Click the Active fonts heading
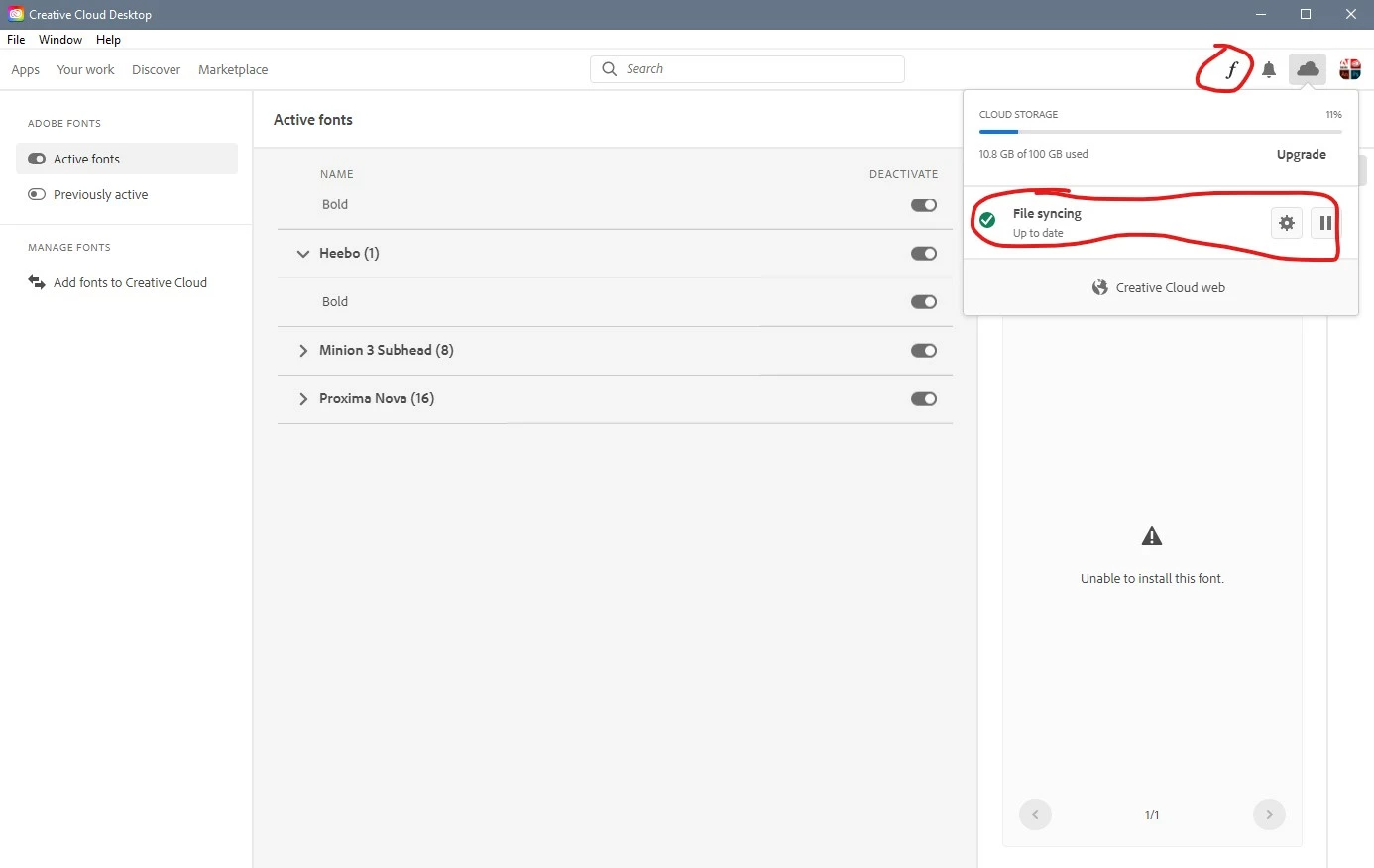Viewport: 1374px width, 868px height. click(313, 120)
